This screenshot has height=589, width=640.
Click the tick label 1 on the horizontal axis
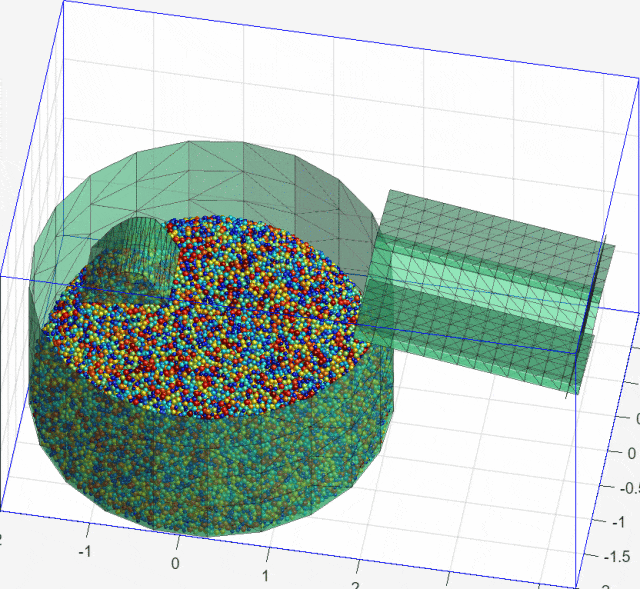point(265,576)
